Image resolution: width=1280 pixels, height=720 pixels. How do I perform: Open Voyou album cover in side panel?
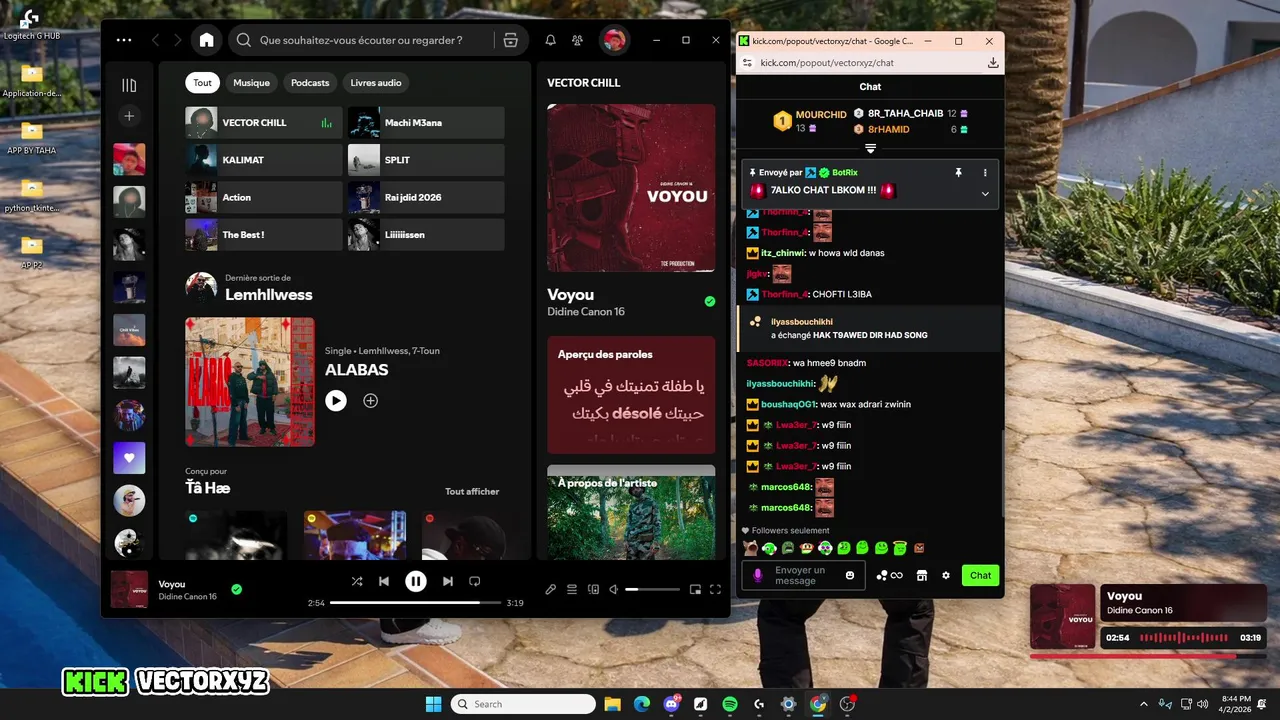point(631,188)
